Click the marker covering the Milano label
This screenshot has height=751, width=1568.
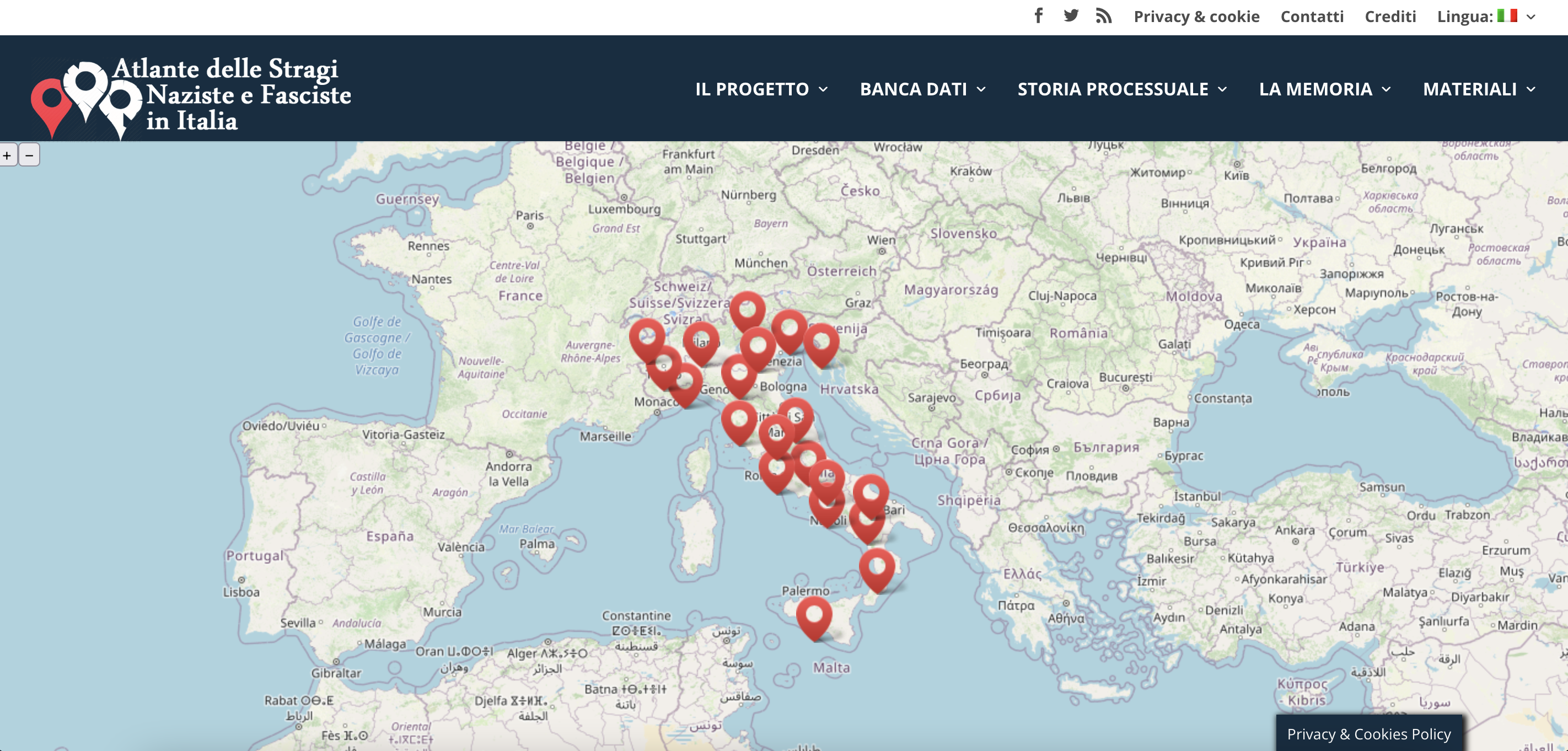(701, 344)
